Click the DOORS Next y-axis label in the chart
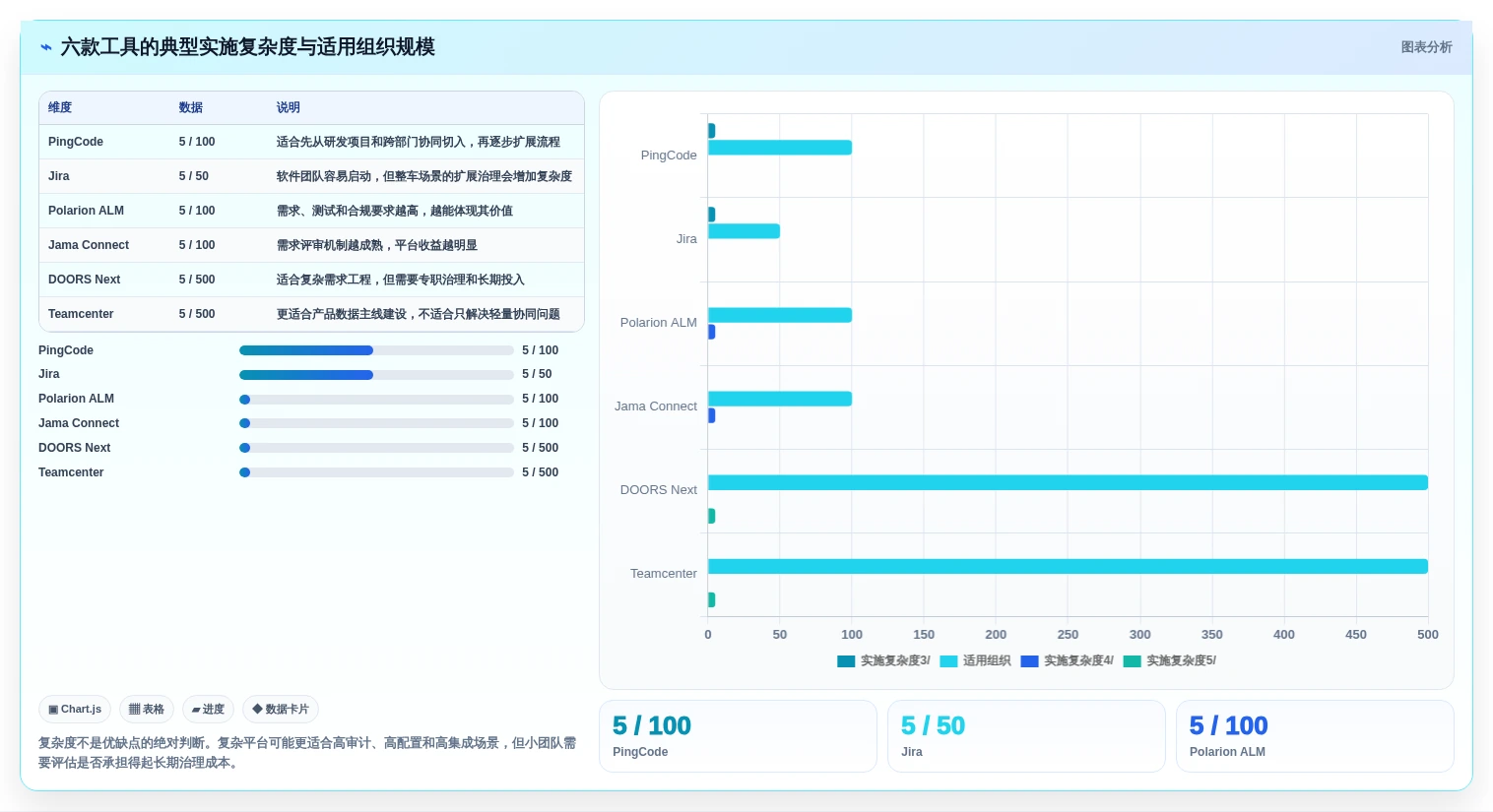The height and width of the screenshot is (812, 1493). pos(659,490)
